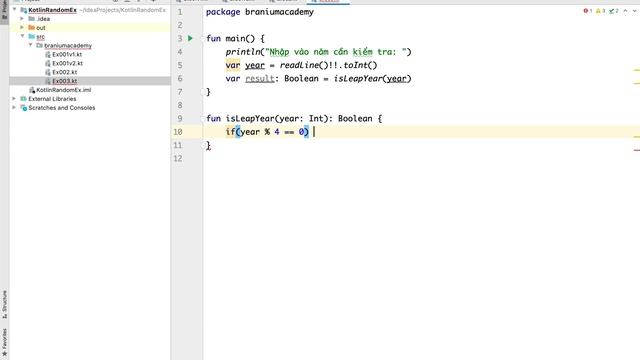
Task: Click error stripe mark beside line 6
Action: pos(637,83)
